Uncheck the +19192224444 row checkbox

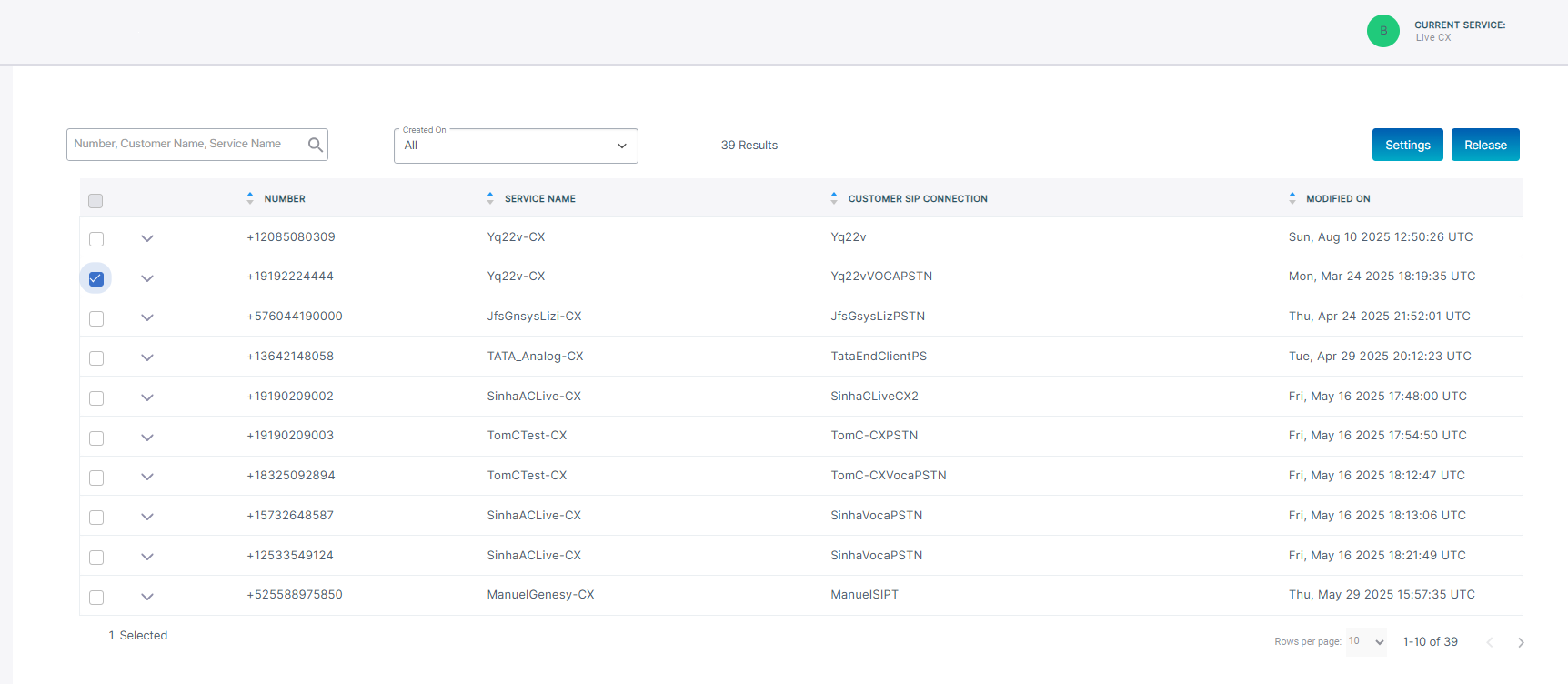click(96, 278)
